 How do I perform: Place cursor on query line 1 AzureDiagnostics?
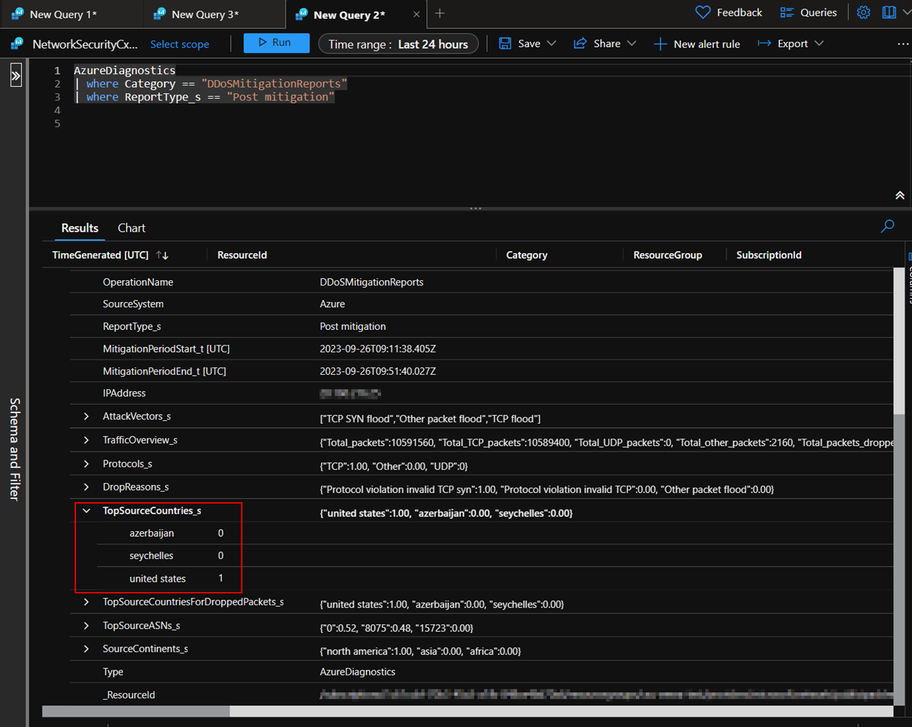pyautogui.click(x=124, y=70)
